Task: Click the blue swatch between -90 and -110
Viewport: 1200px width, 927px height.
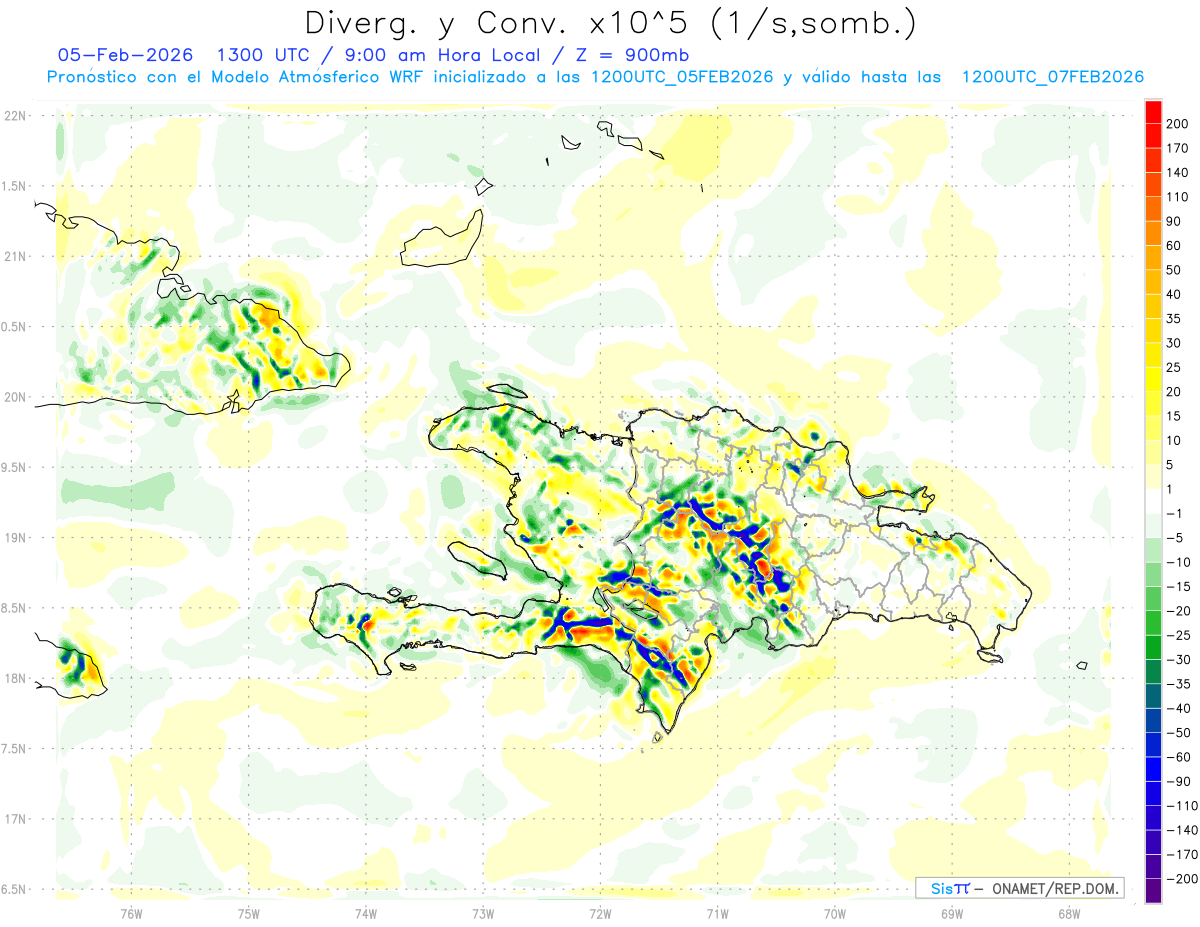Action: 1153,794
